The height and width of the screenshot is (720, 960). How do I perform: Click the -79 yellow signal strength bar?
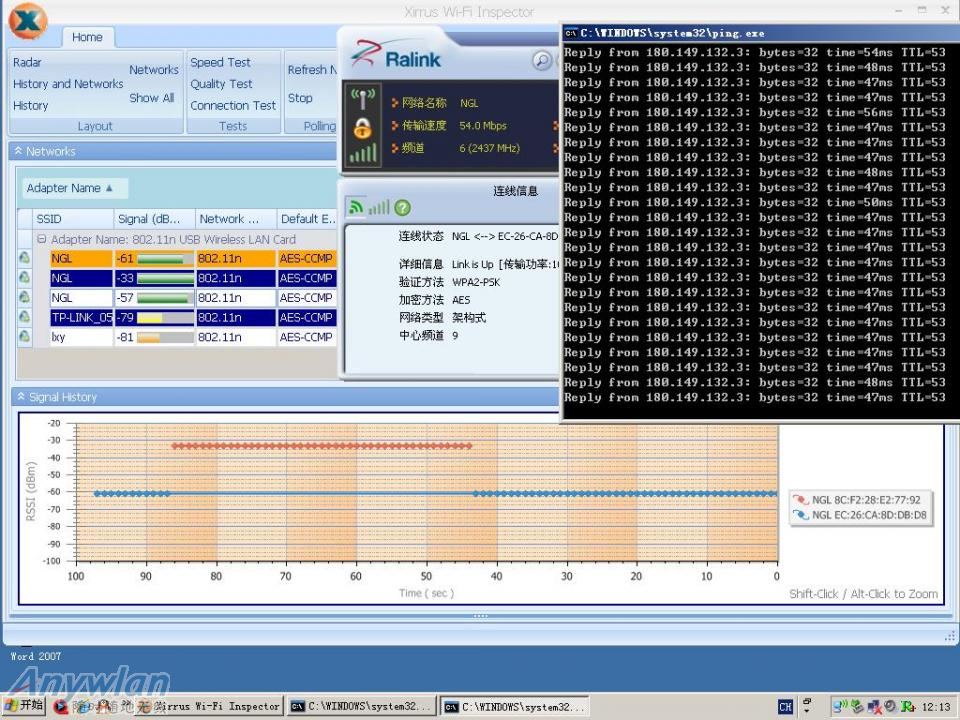click(x=165, y=318)
